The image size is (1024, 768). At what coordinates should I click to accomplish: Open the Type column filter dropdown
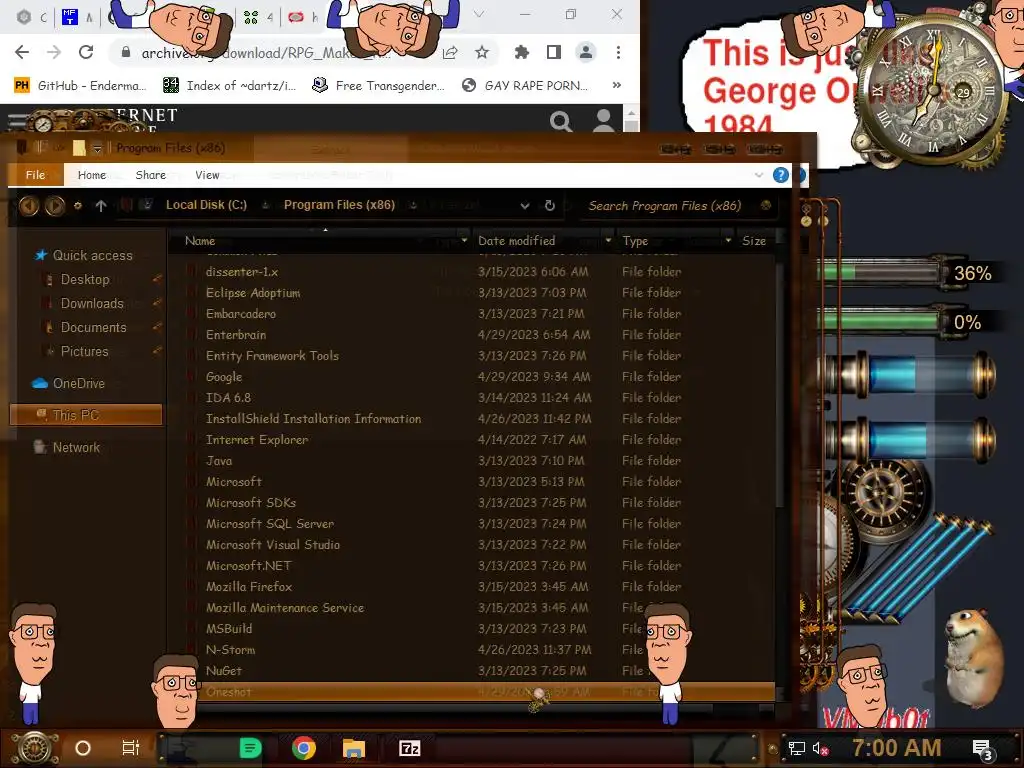(728, 241)
